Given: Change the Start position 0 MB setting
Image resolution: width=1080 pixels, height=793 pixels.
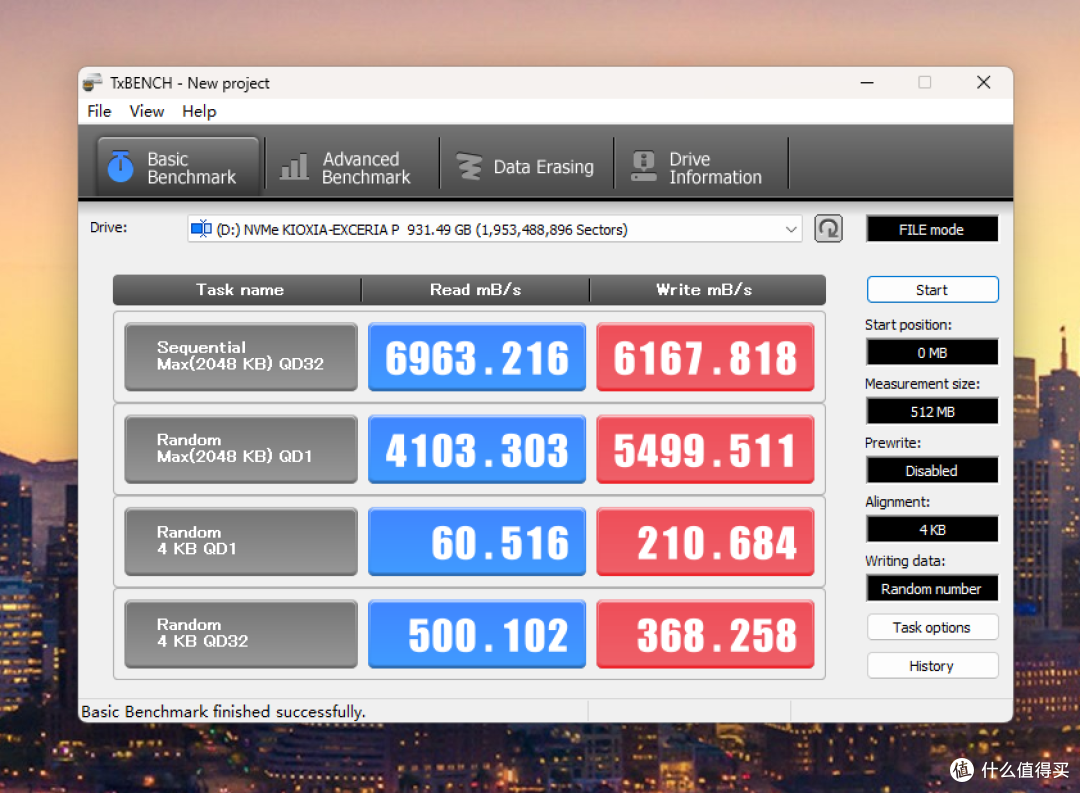Looking at the screenshot, I should click(x=932, y=353).
